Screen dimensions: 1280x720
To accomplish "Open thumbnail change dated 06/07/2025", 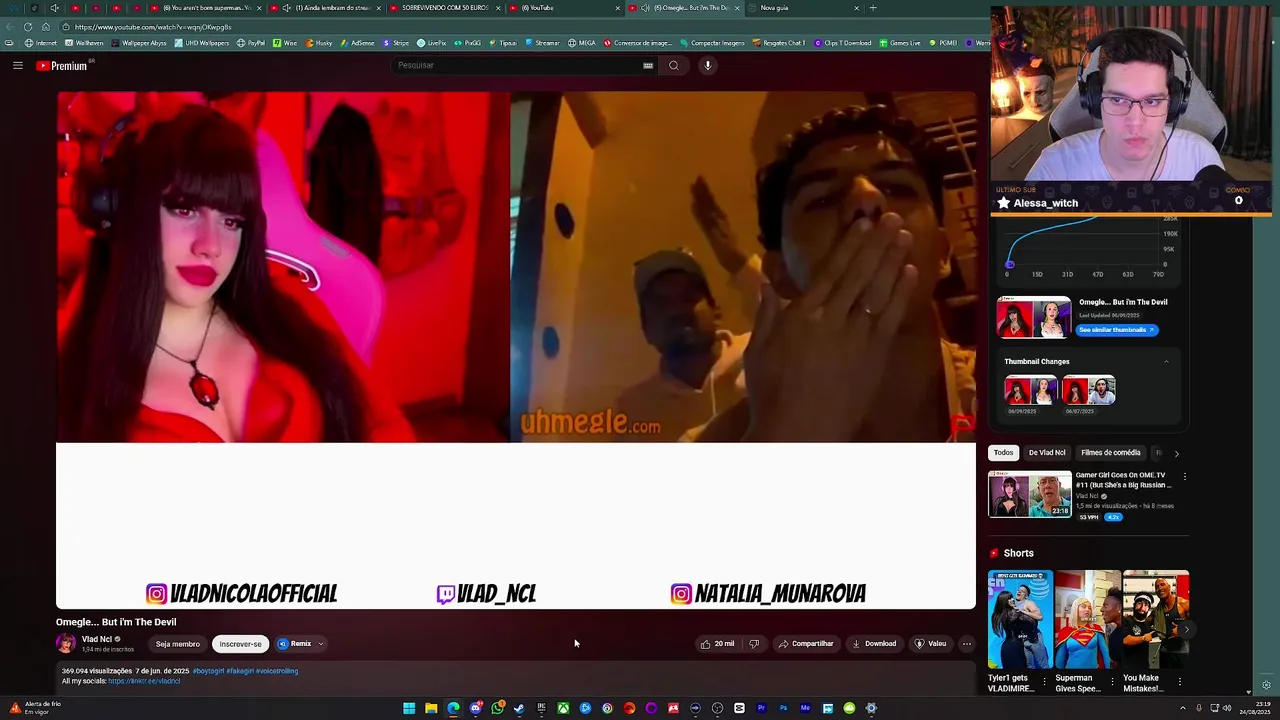I will [1089, 390].
